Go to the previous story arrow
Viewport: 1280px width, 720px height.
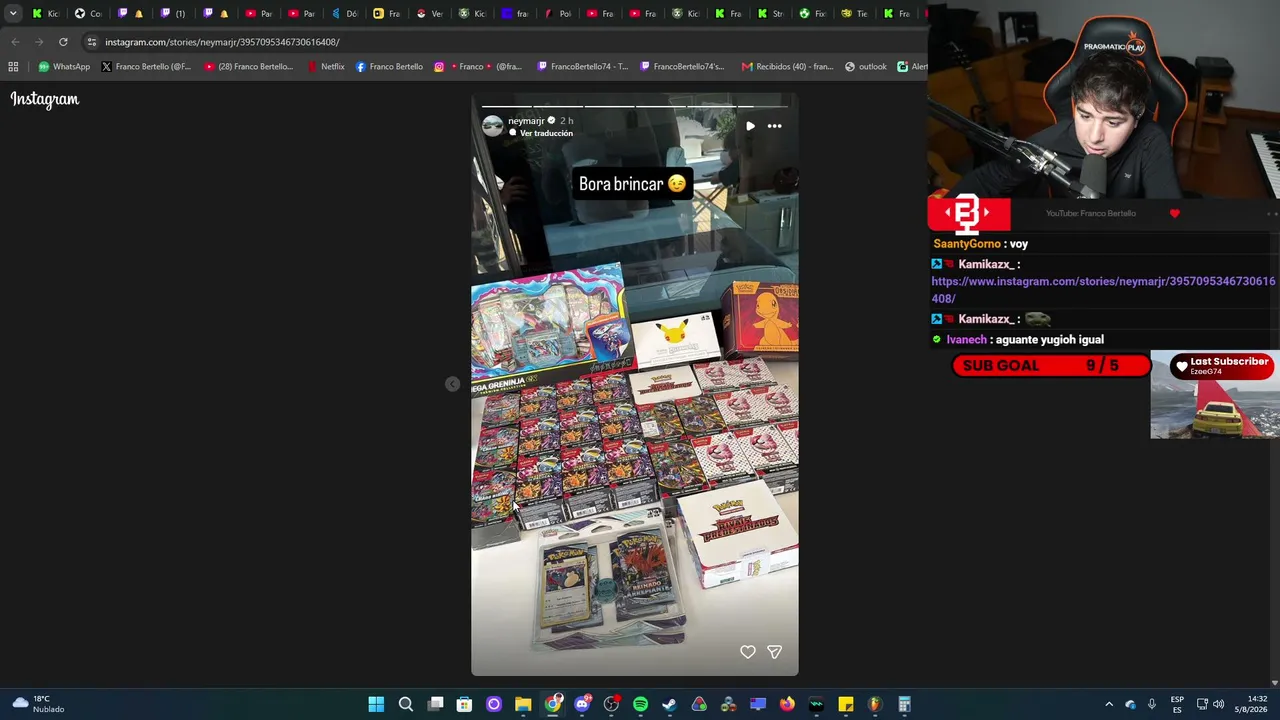(452, 384)
